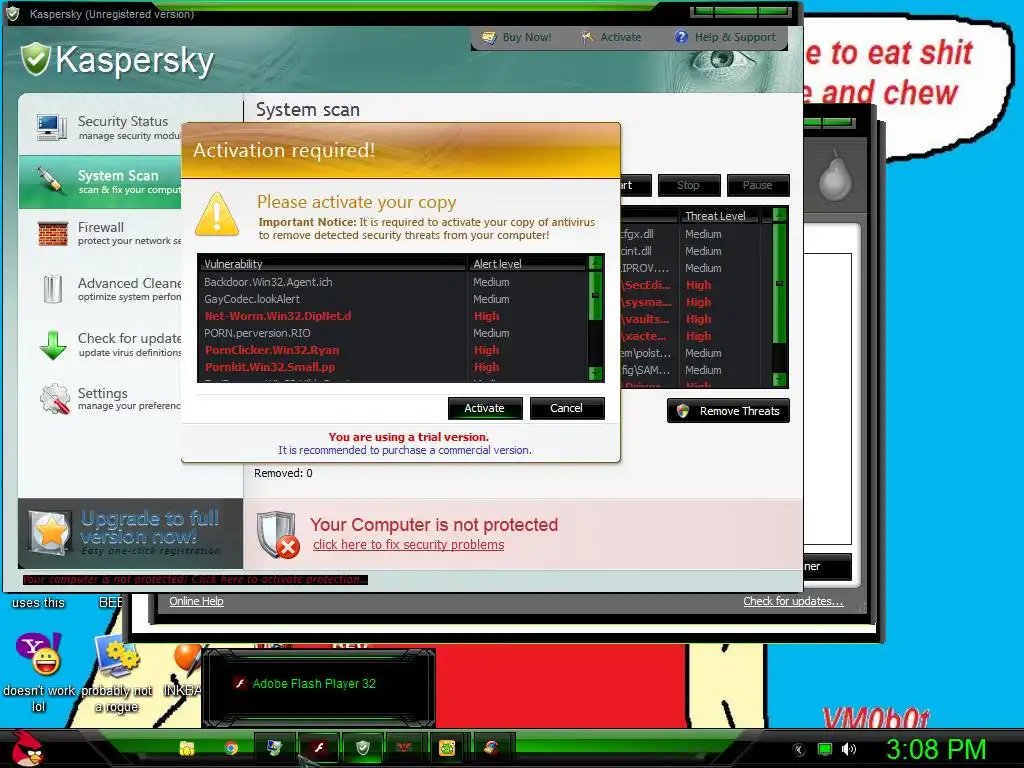This screenshot has height=768, width=1024.
Task: Click the gold star upgrade icon
Action: coord(50,532)
